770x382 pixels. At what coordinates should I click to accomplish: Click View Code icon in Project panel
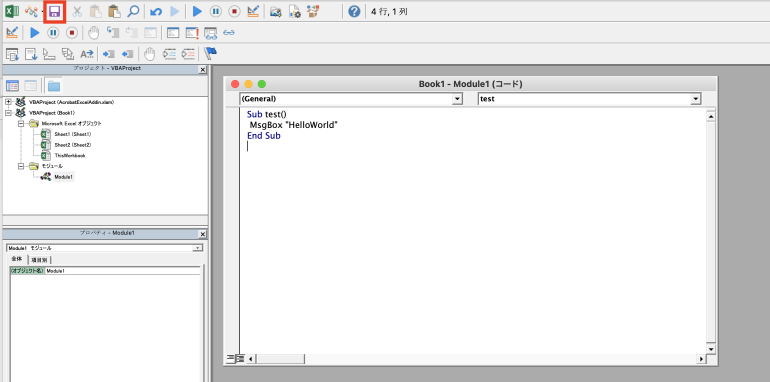(x=12, y=86)
